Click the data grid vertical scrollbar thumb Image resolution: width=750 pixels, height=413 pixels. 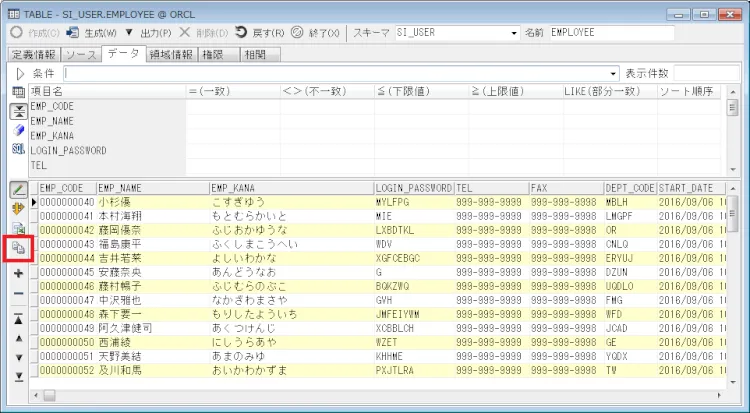pyautogui.click(x=733, y=213)
